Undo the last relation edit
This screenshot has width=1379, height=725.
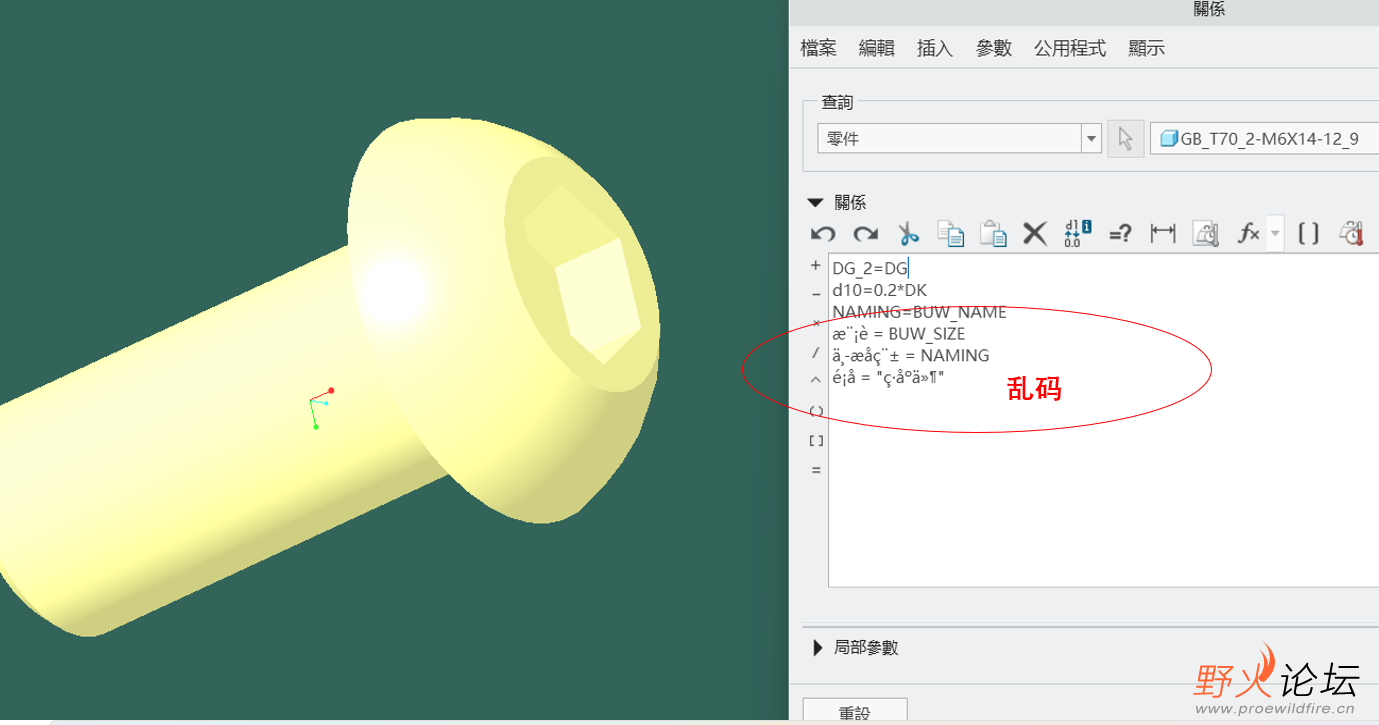pos(823,234)
